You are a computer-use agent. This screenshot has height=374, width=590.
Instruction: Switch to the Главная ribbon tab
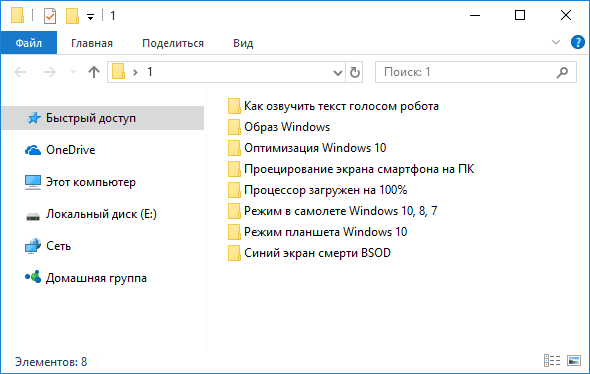(92, 43)
